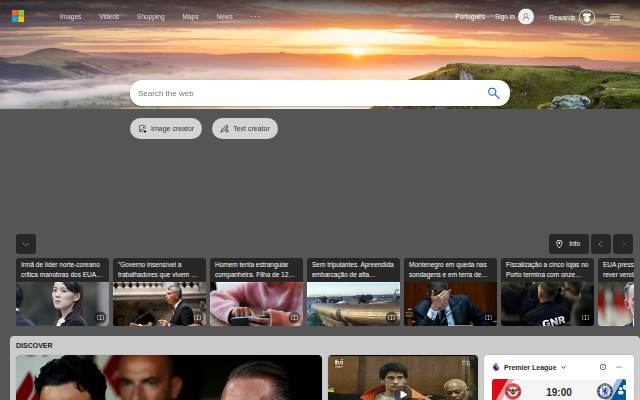
Task: Open the hamburger settings menu
Action: point(615,17)
